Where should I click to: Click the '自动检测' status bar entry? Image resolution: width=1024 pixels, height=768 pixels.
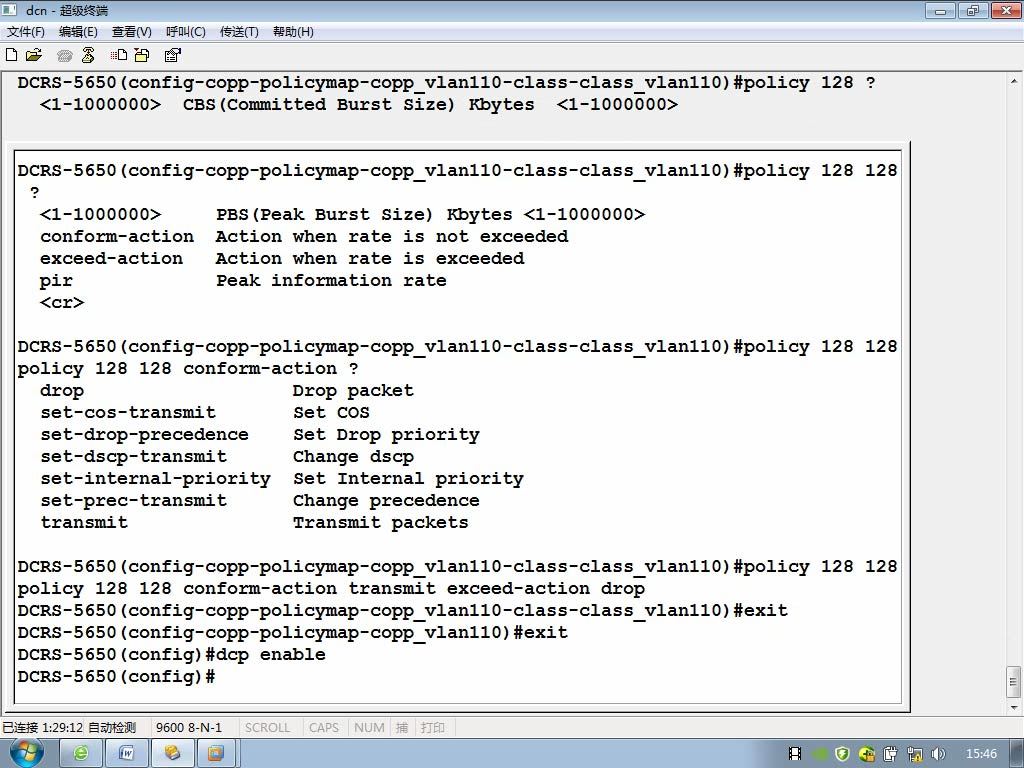coord(112,728)
